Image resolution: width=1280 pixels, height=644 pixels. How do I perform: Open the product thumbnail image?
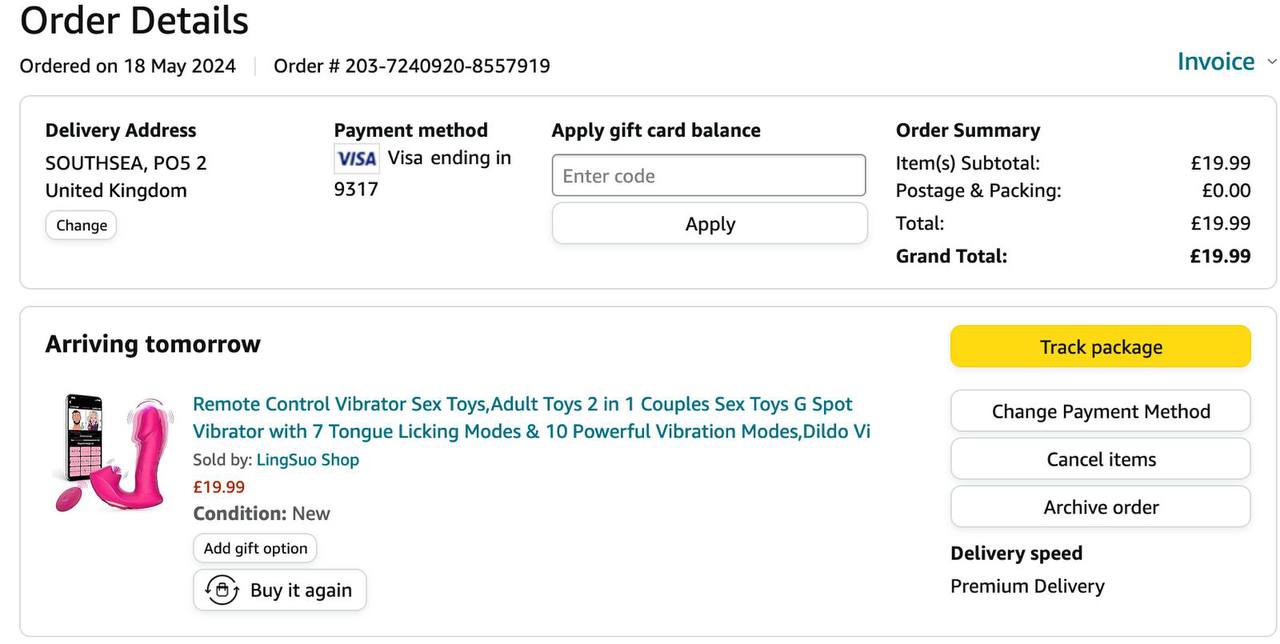[x=112, y=453]
